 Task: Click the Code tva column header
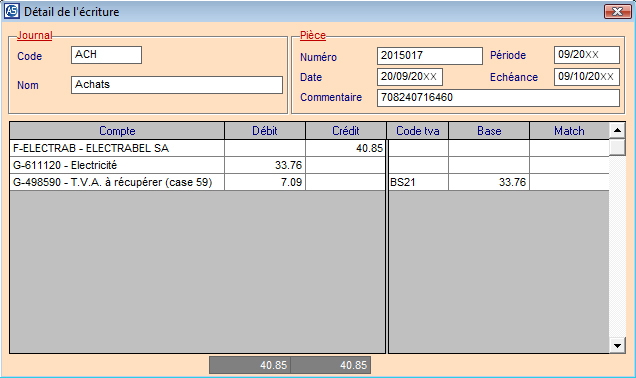click(x=418, y=131)
